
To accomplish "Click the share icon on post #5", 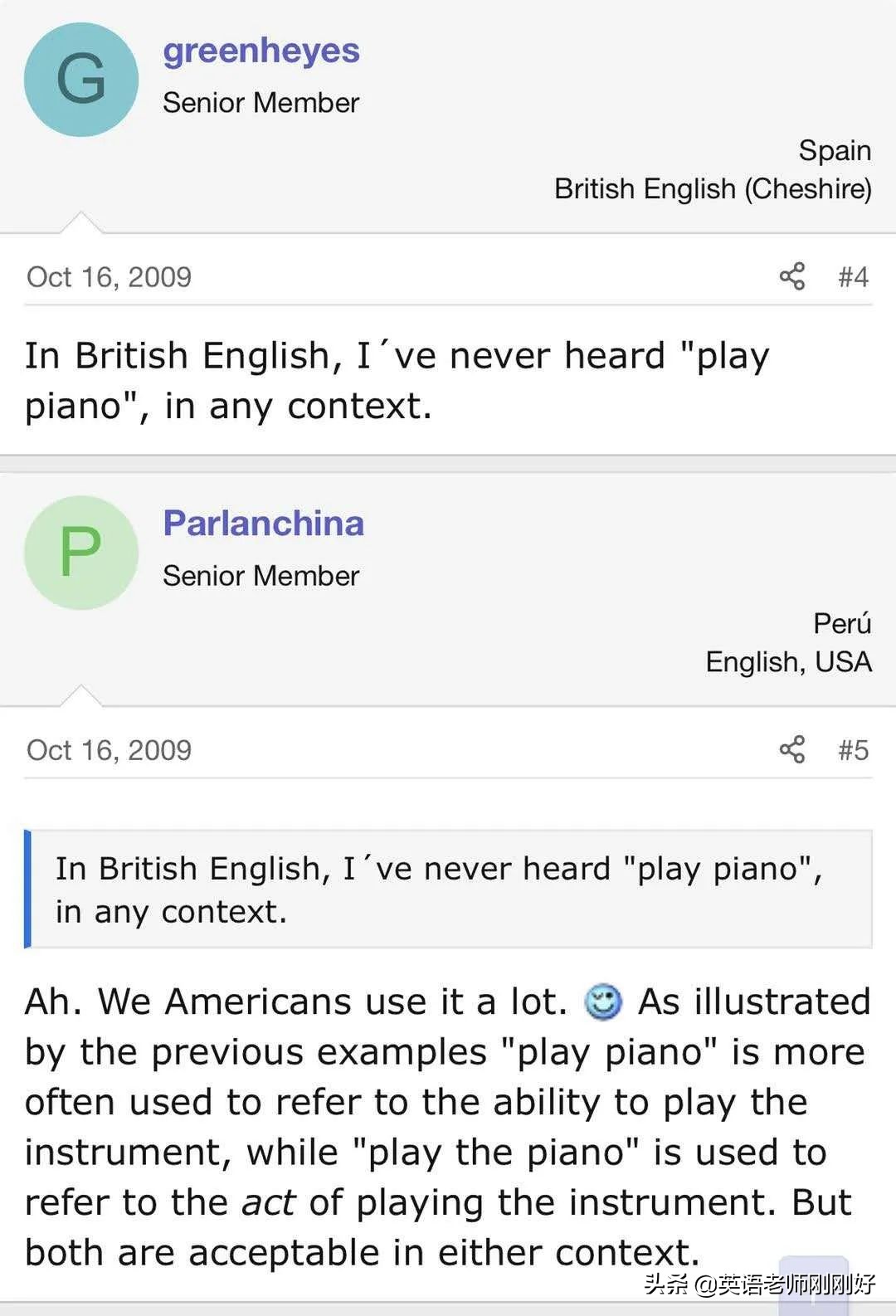I will (x=792, y=749).
